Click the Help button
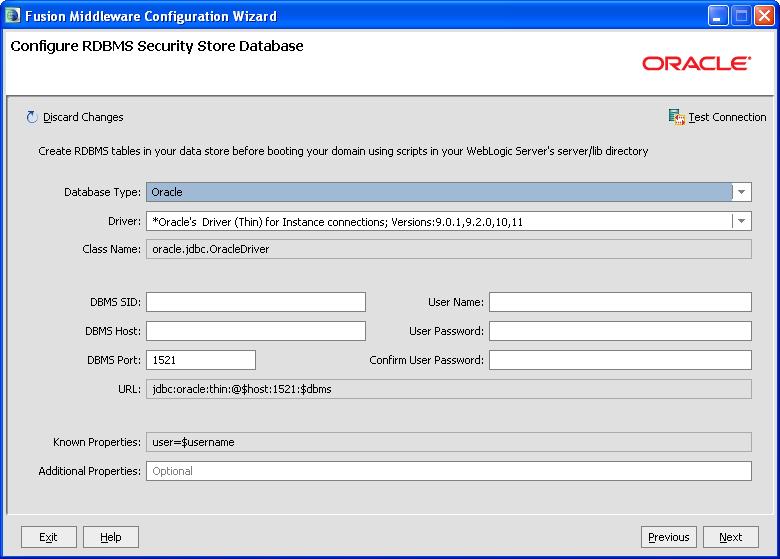This screenshot has height=559, width=780. coord(110,537)
